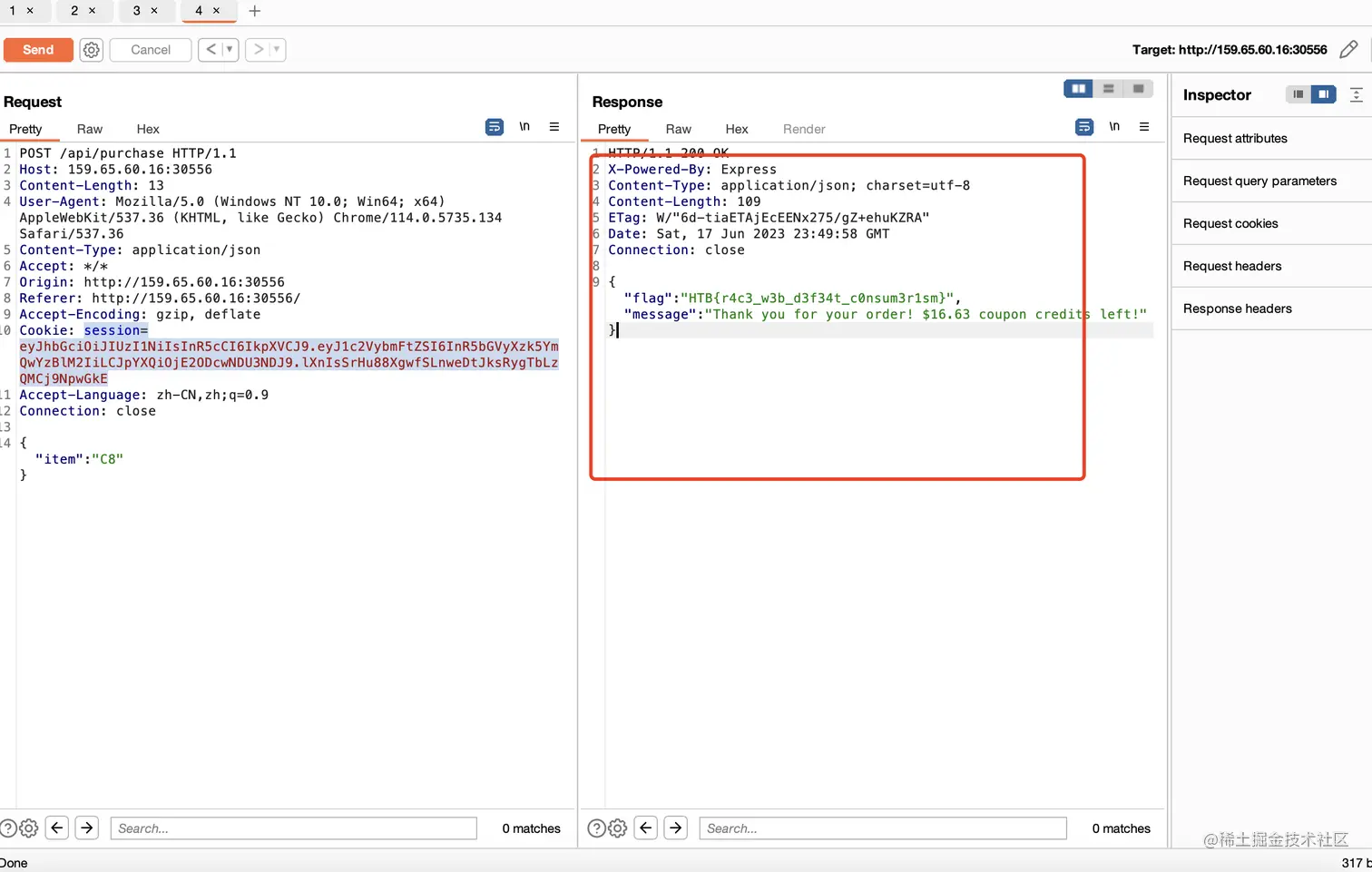Screen dimensions: 1372x872
Task: Select Request Hex view tab
Action: click(148, 129)
